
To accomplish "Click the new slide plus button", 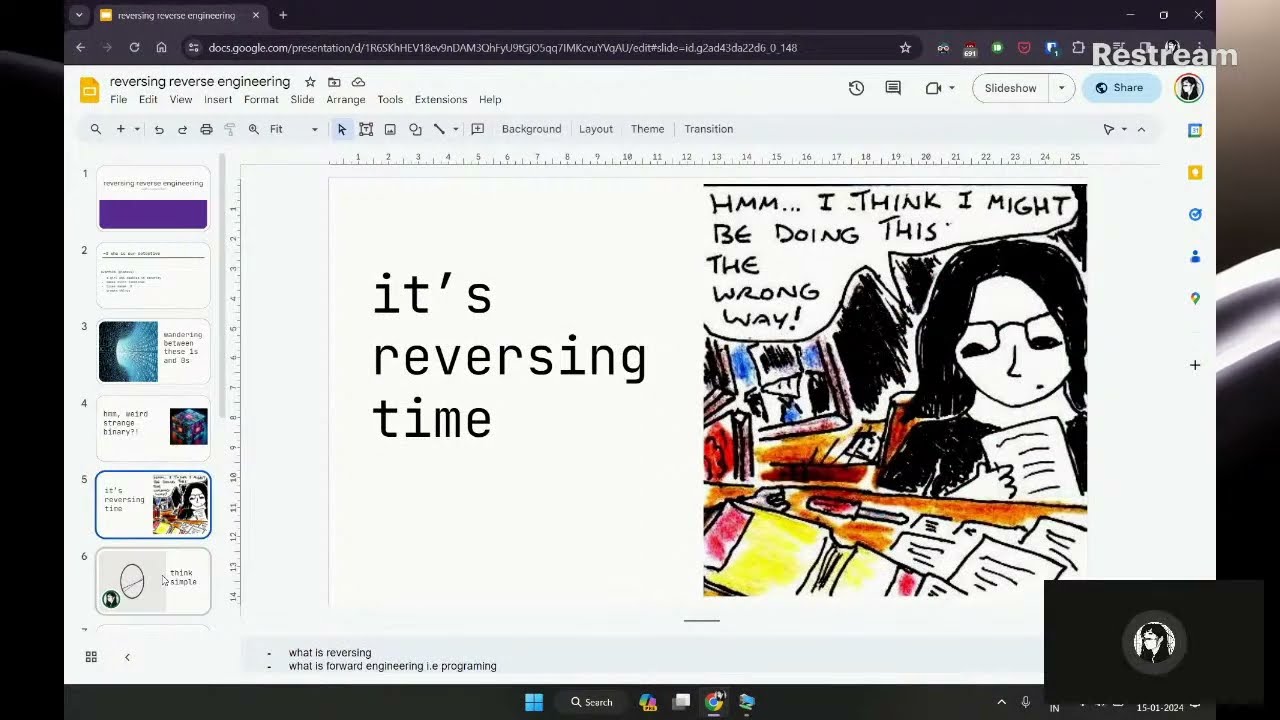I will 121,129.
